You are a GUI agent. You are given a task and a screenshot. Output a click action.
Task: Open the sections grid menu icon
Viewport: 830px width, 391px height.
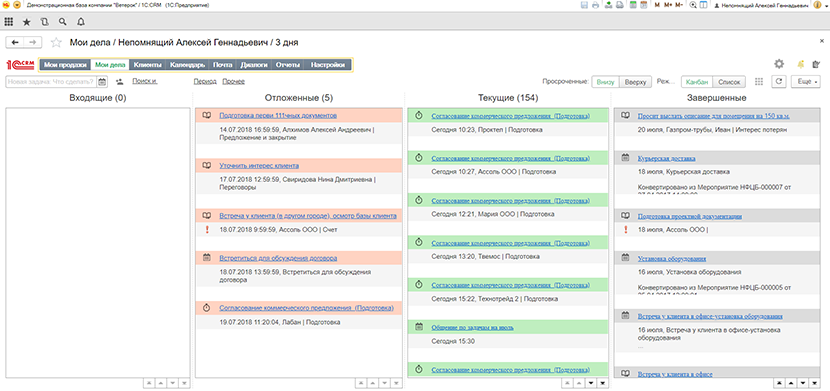[x=8, y=22]
